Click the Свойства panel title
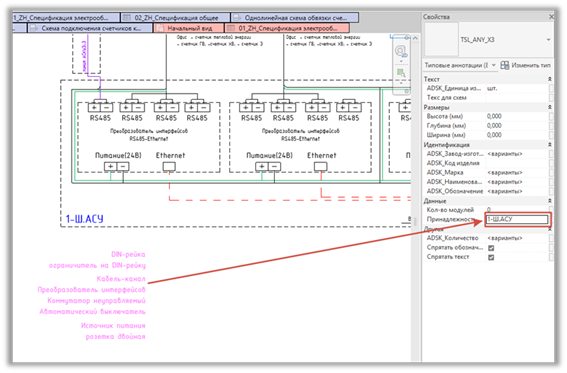Image resolution: width=567 pixels, height=373 pixels. pos(436,17)
